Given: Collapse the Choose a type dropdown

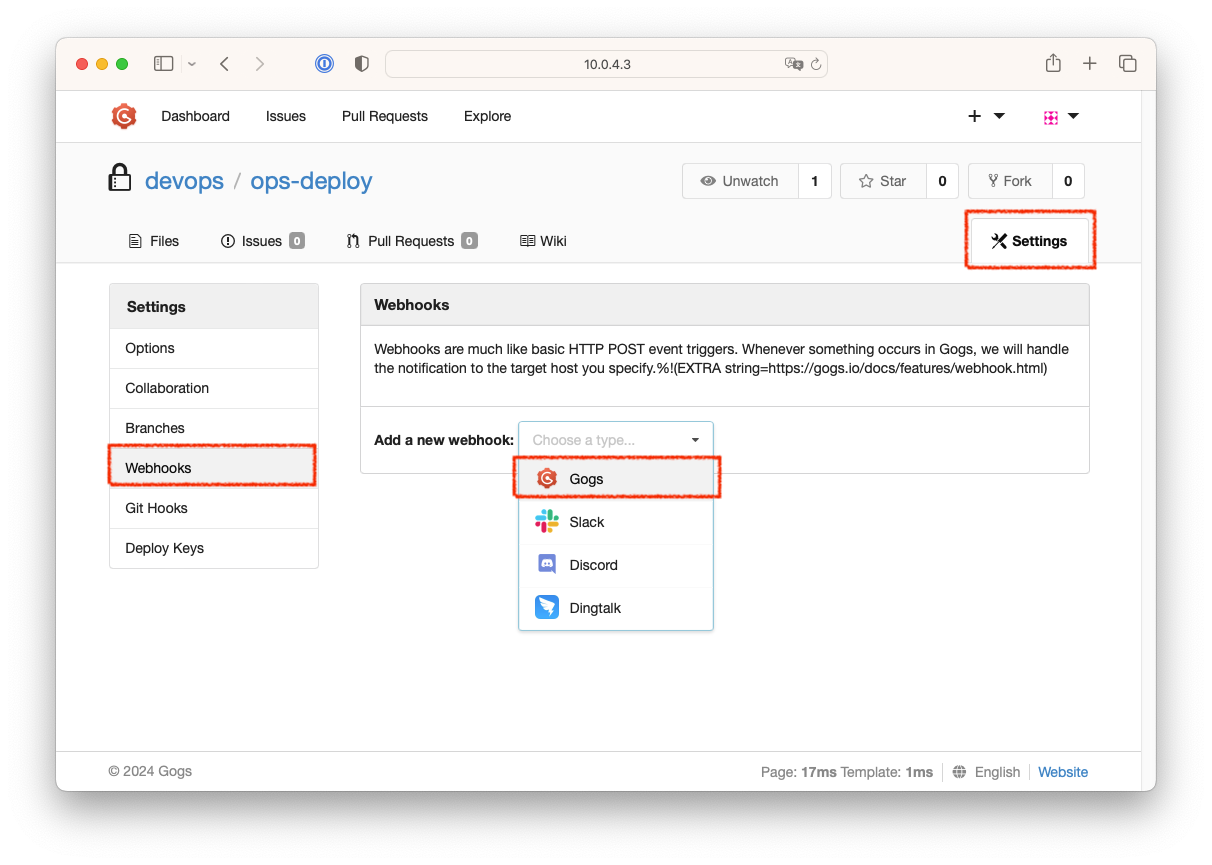Looking at the screenshot, I should point(616,440).
